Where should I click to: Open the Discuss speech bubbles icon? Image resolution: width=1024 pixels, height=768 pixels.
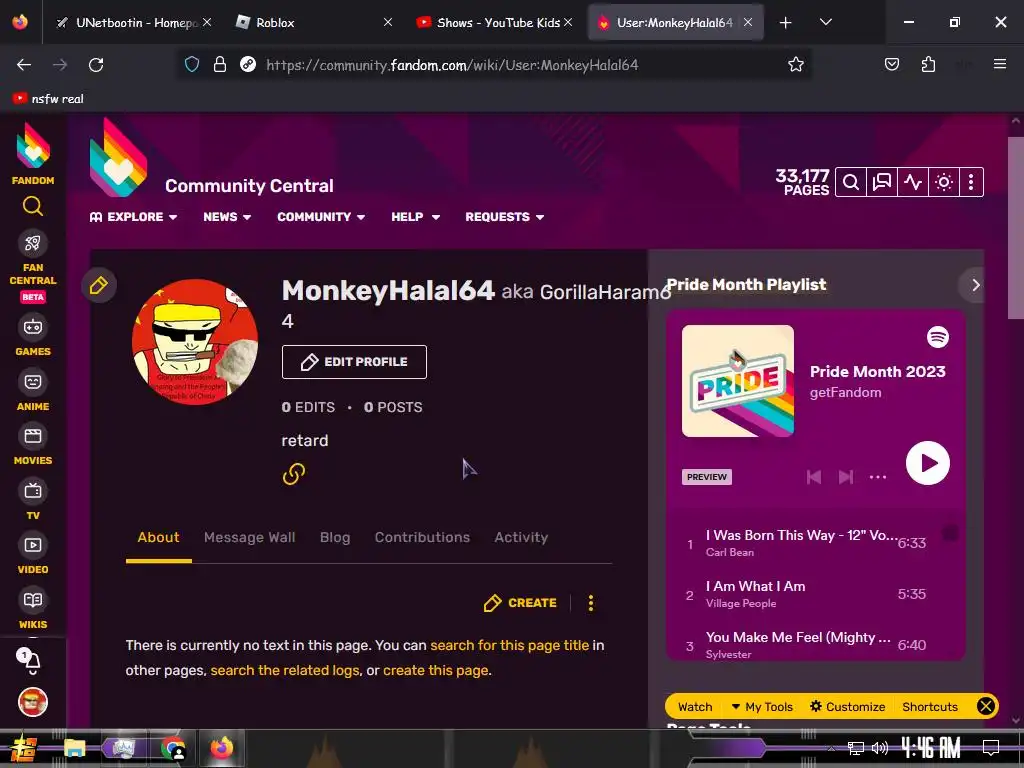click(882, 182)
